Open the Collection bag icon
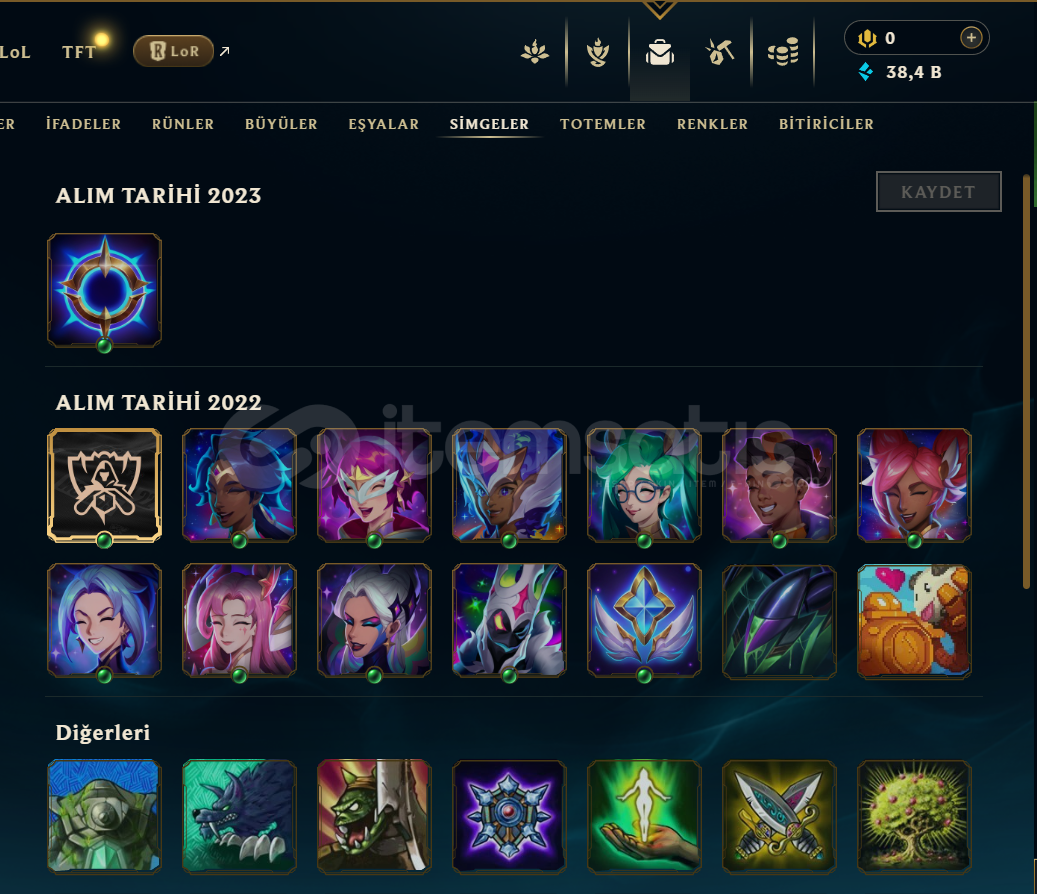 point(659,52)
